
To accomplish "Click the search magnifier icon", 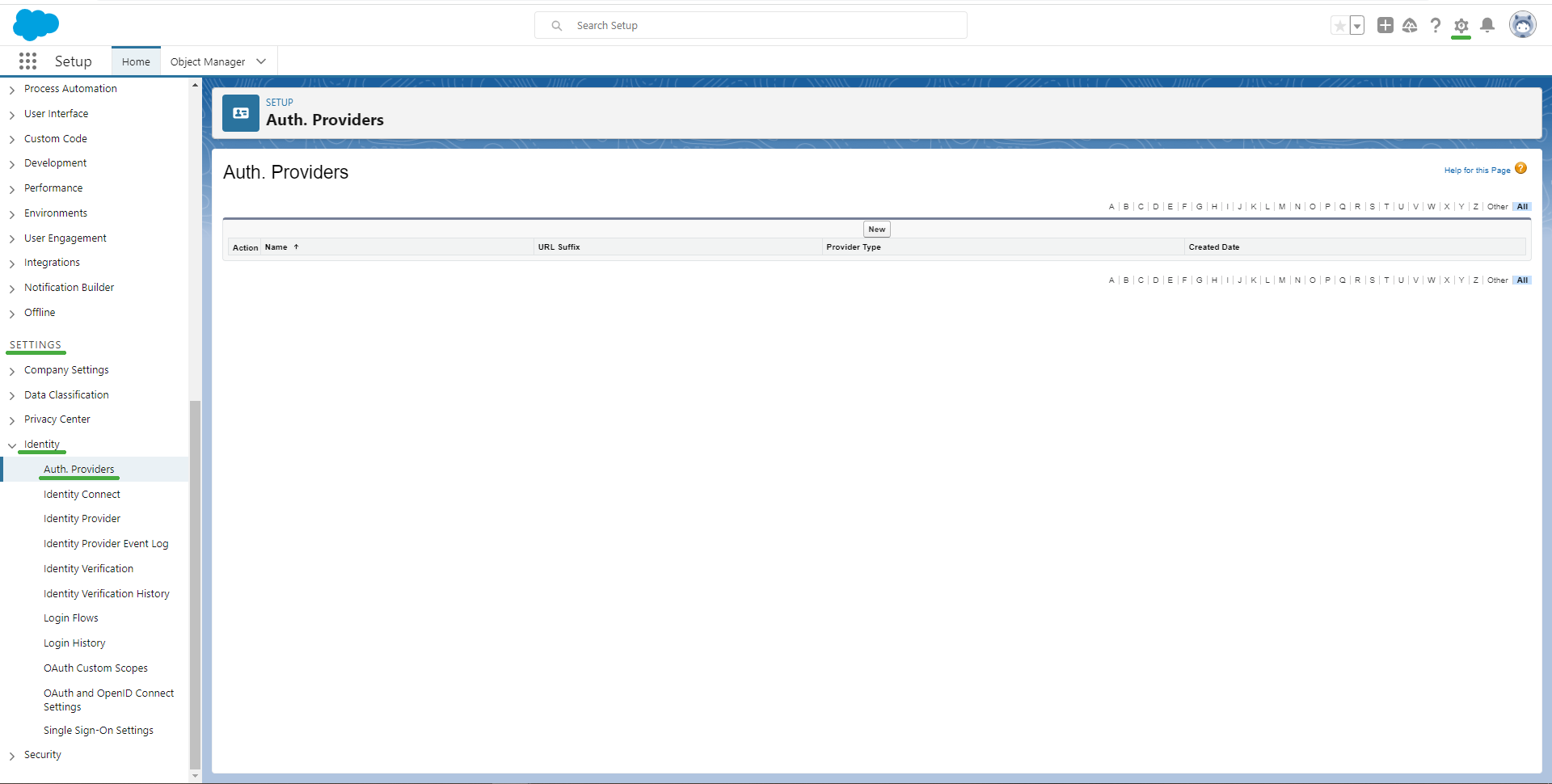I will (x=557, y=26).
